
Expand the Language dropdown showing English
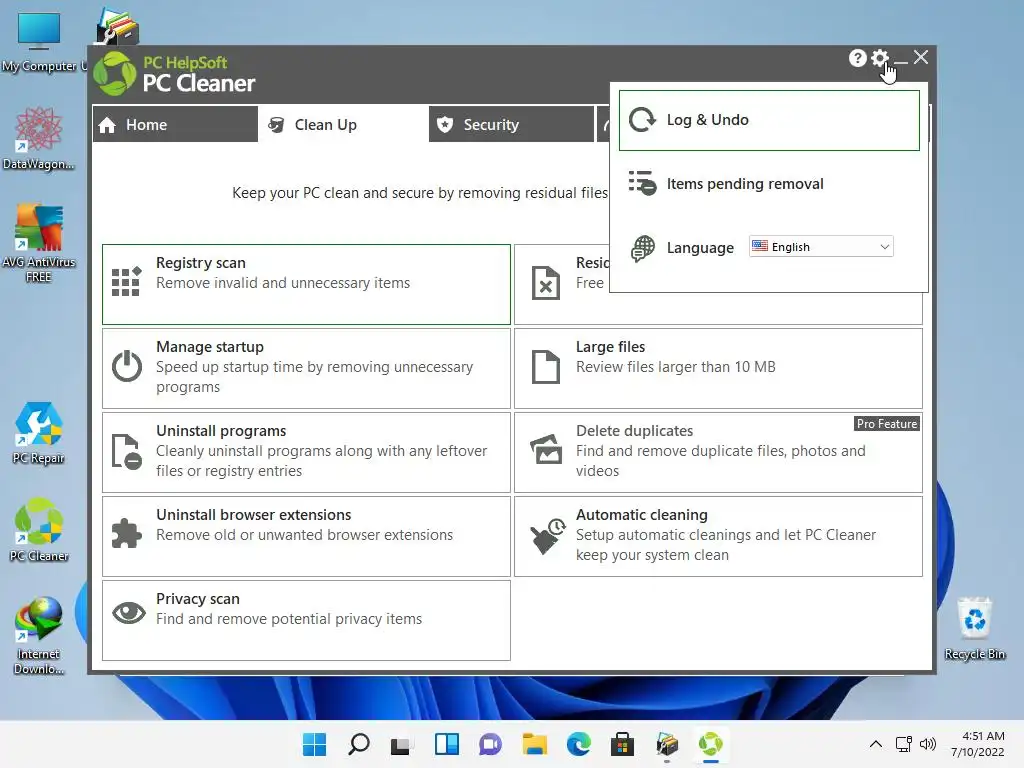tap(821, 247)
